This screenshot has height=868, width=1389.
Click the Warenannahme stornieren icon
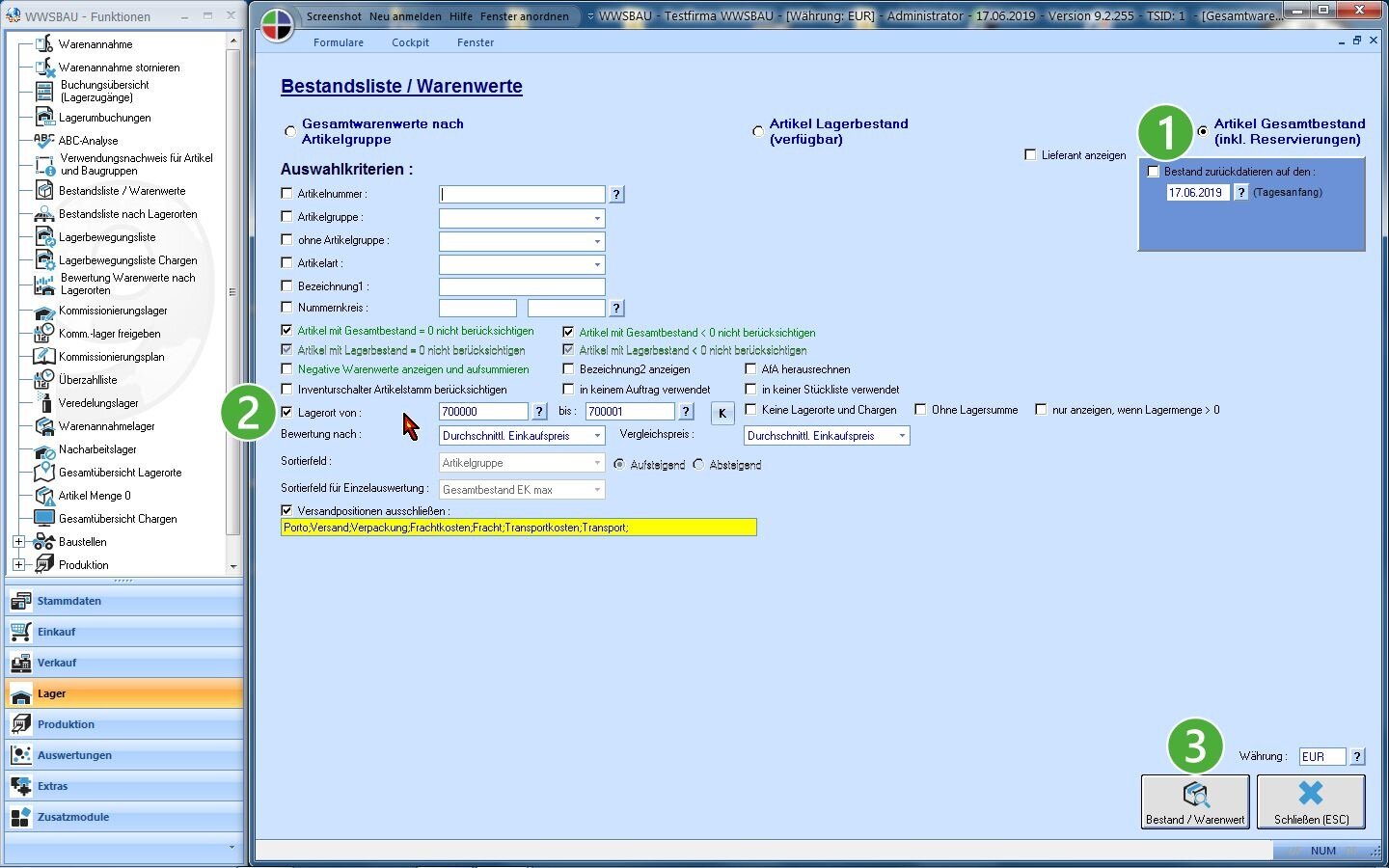(x=44, y=68)
